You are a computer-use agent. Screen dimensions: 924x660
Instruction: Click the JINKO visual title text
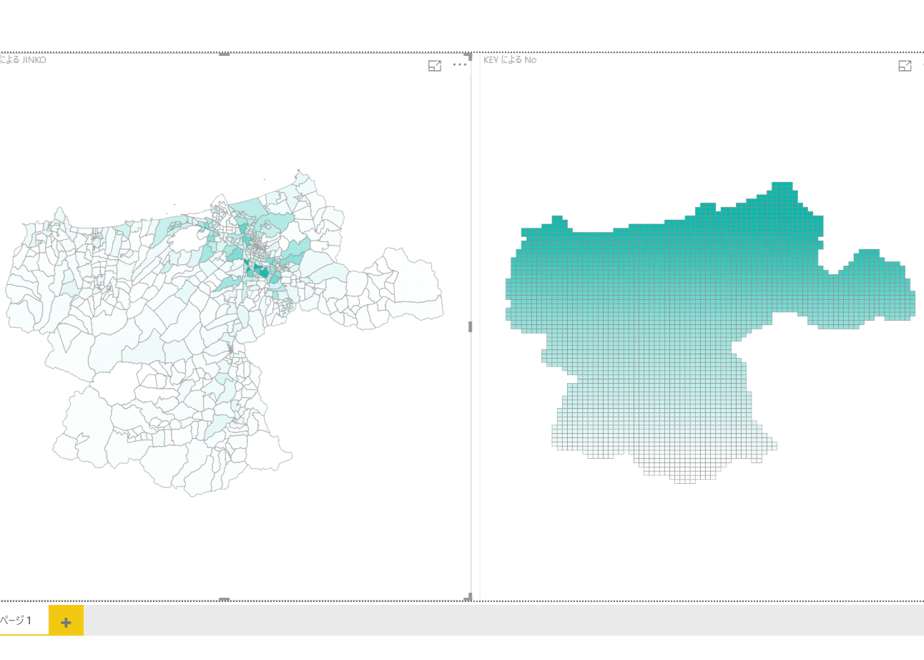pos(23,60)
